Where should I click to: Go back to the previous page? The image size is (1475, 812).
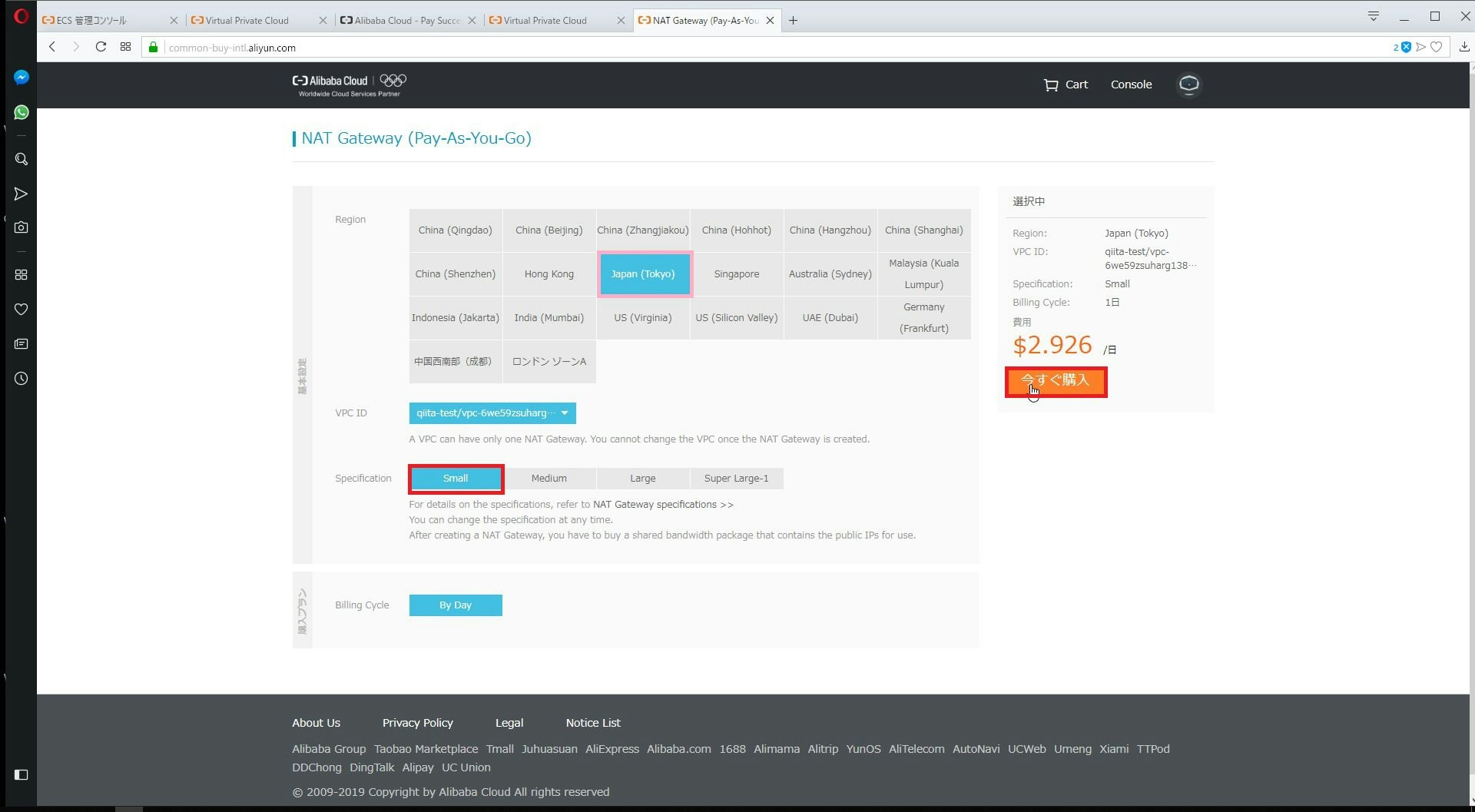(52, 47)
